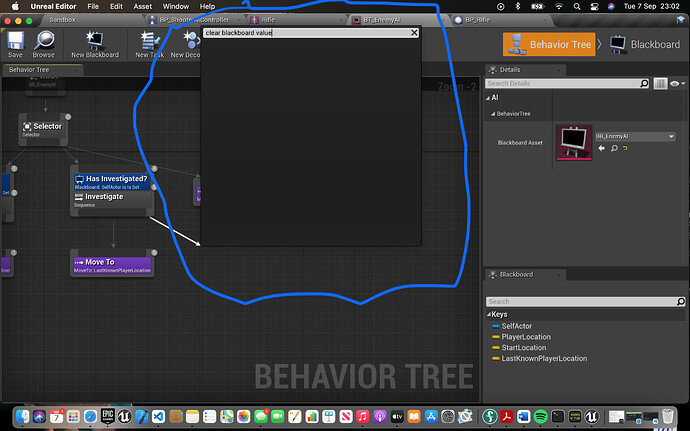Click the Search Details input field

[x=563, y=83]
